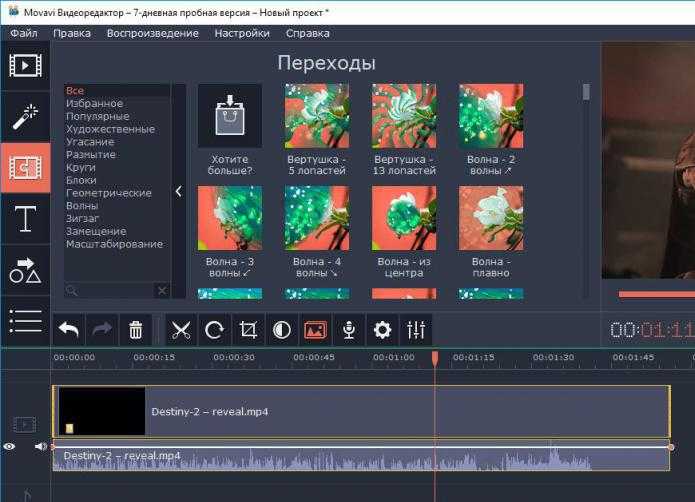Click the transitions search field
The width and height of the screenshot is (695, 502).
click(109, 291)
